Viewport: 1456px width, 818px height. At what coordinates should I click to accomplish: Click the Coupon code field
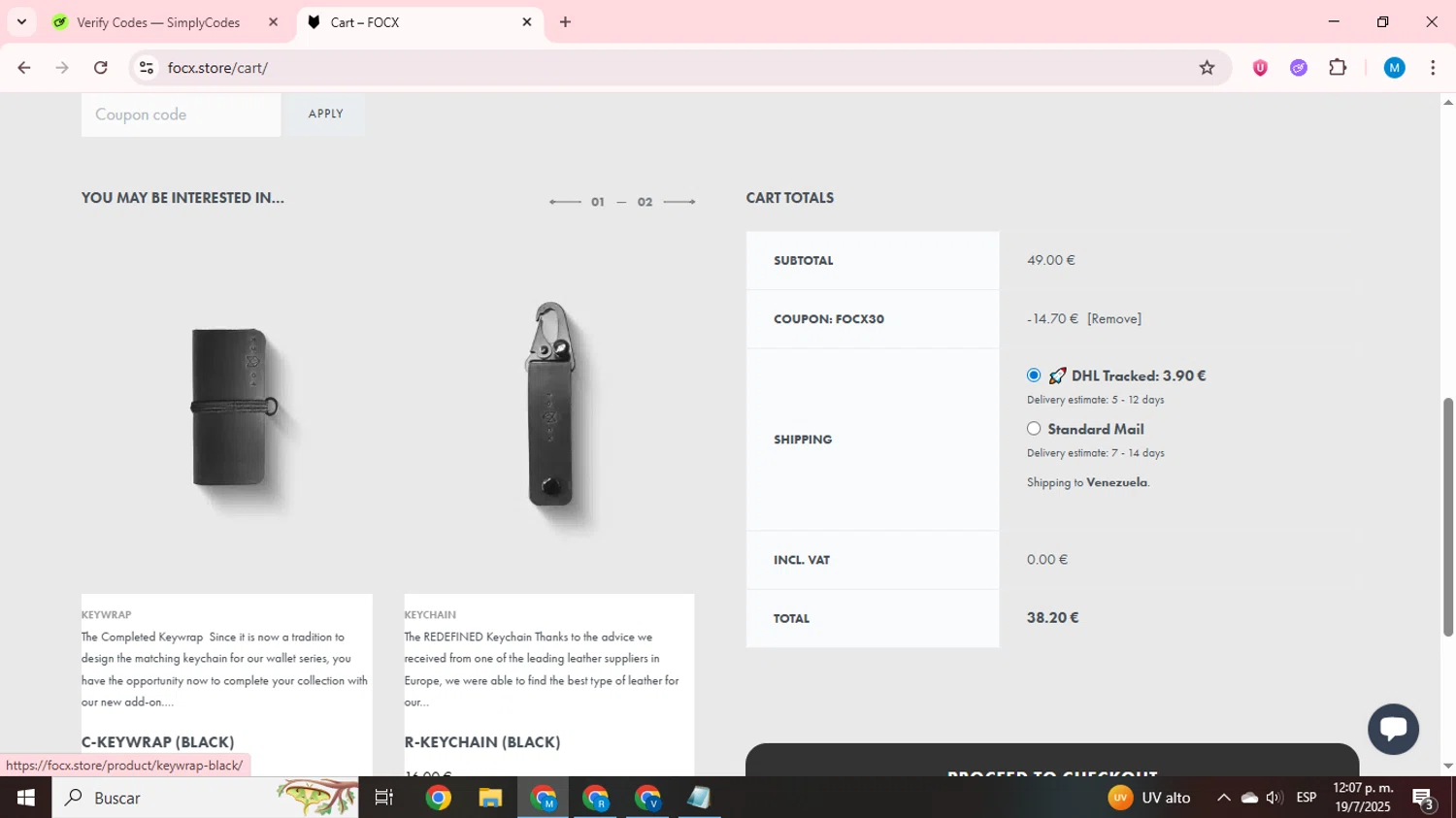coord(182,115)
